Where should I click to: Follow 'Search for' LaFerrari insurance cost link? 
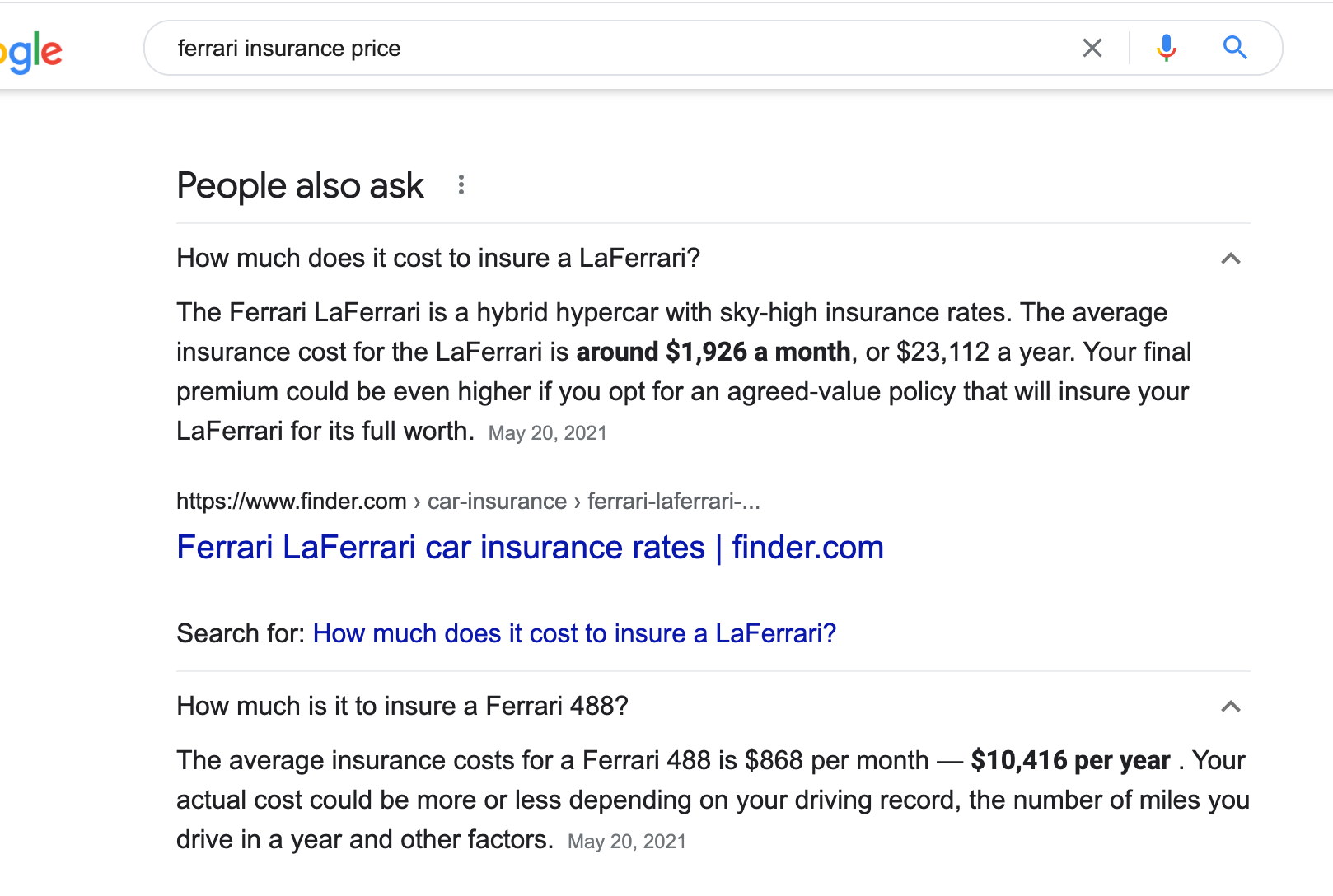click(x=575, y=633)
